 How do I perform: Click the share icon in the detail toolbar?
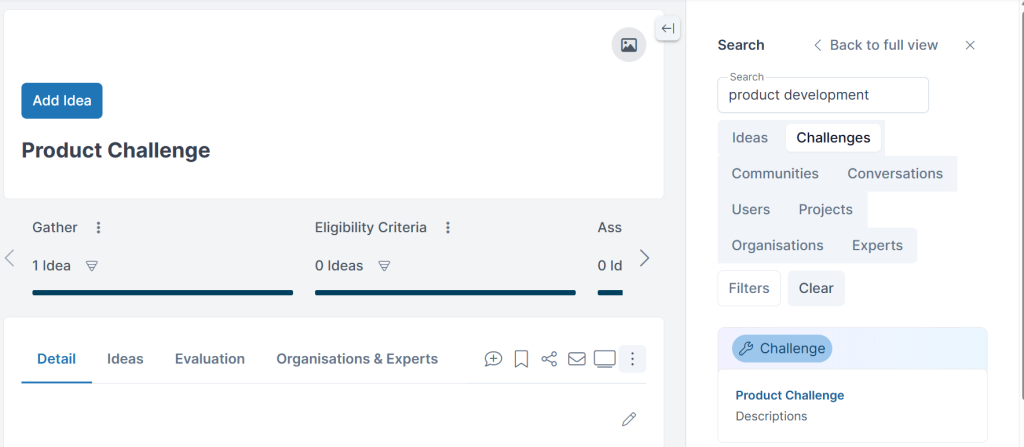549,359
